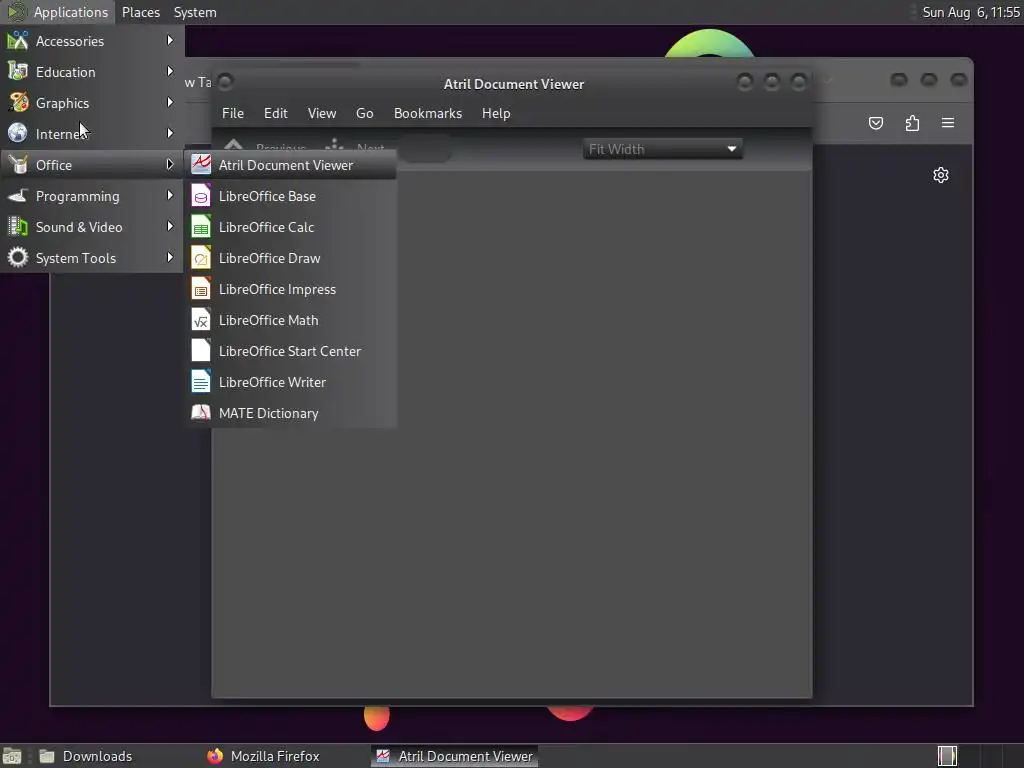Click Firefox Save to Pocket icon
The height and width of the screenshot is (768, 1024).
click(876, 123)
